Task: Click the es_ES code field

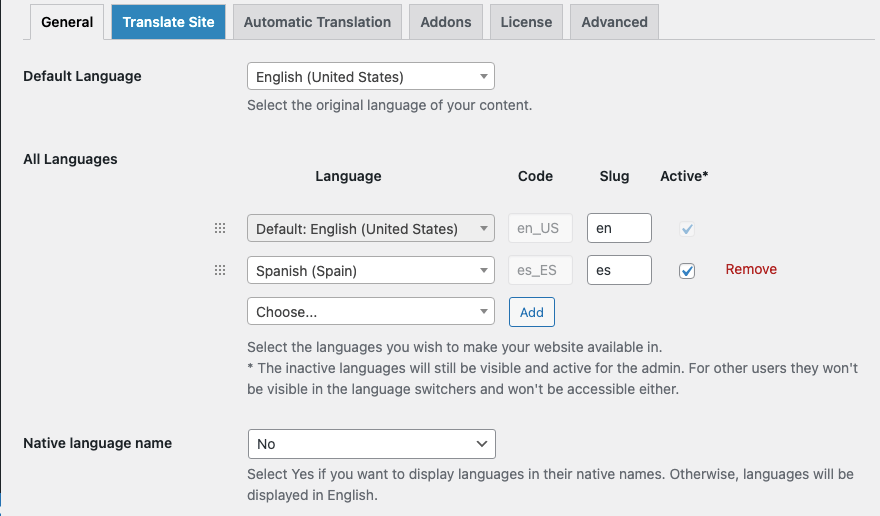Action: click(x=540, y=270)
